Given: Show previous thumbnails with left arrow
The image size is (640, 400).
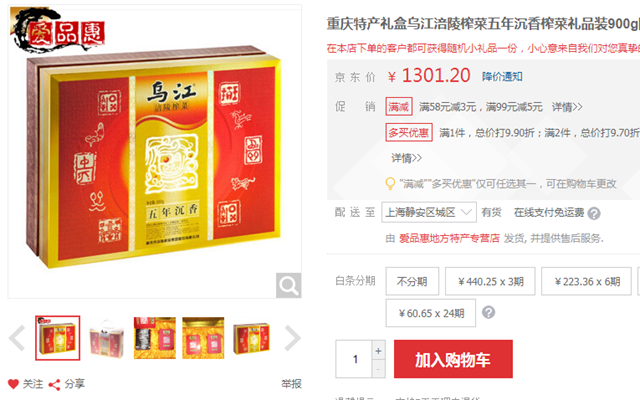Looking at the screenshot, I should [x=17, y=338].
